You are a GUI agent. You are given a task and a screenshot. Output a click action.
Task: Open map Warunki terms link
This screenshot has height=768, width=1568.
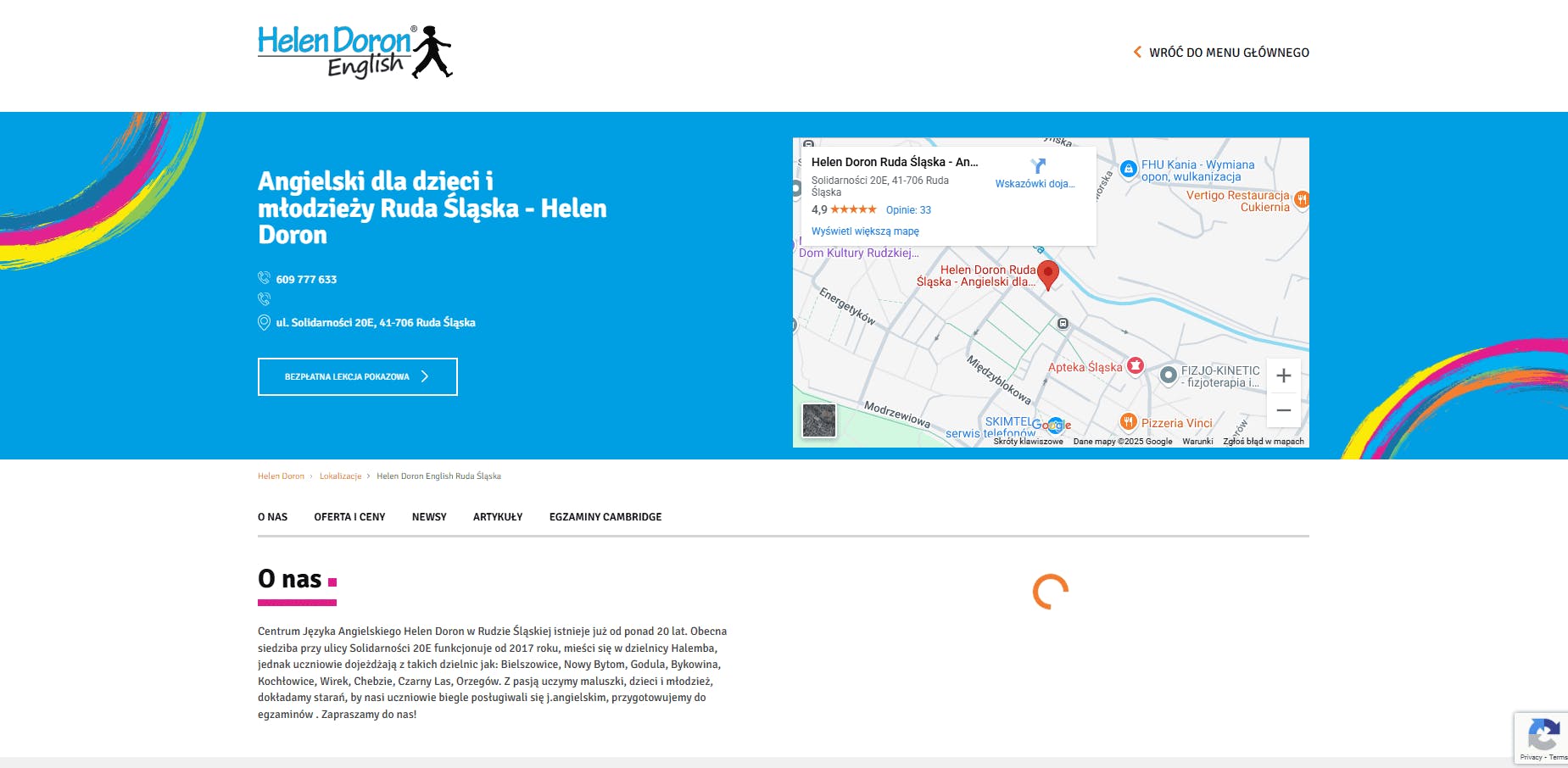(1197, 442)
